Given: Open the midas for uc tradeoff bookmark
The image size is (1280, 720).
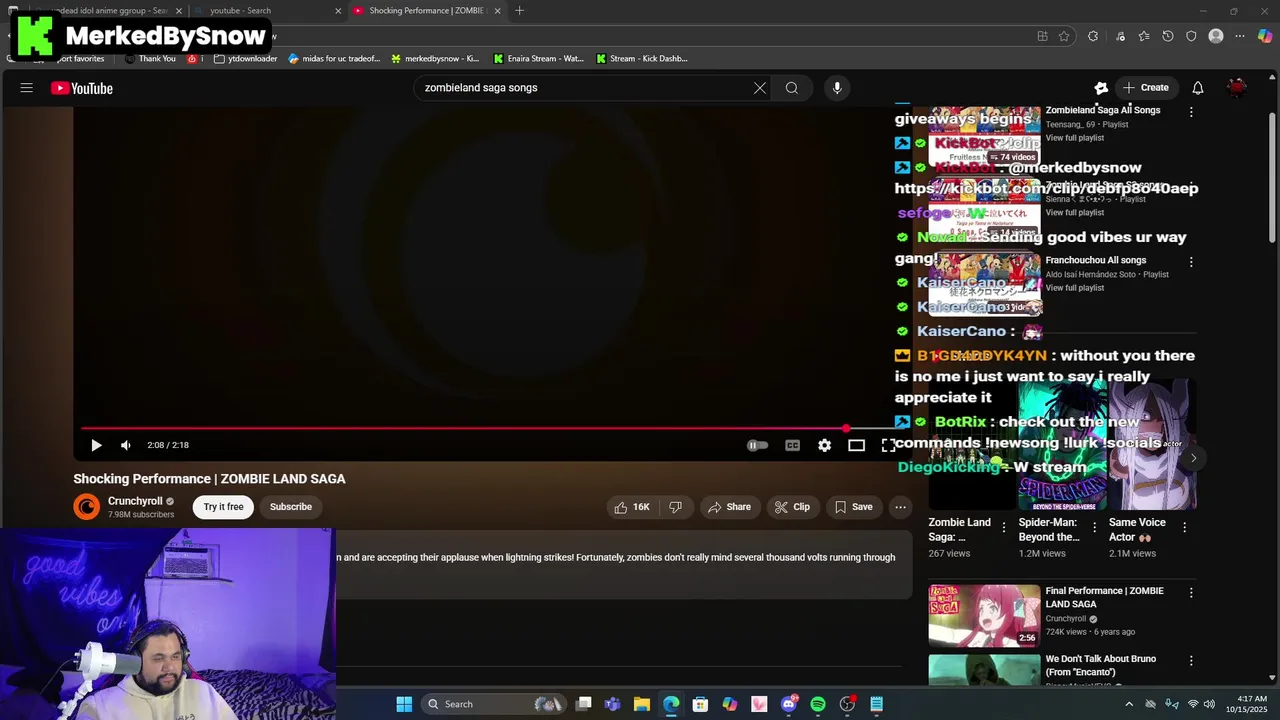Looking at the screenshot, I should 334,59.
